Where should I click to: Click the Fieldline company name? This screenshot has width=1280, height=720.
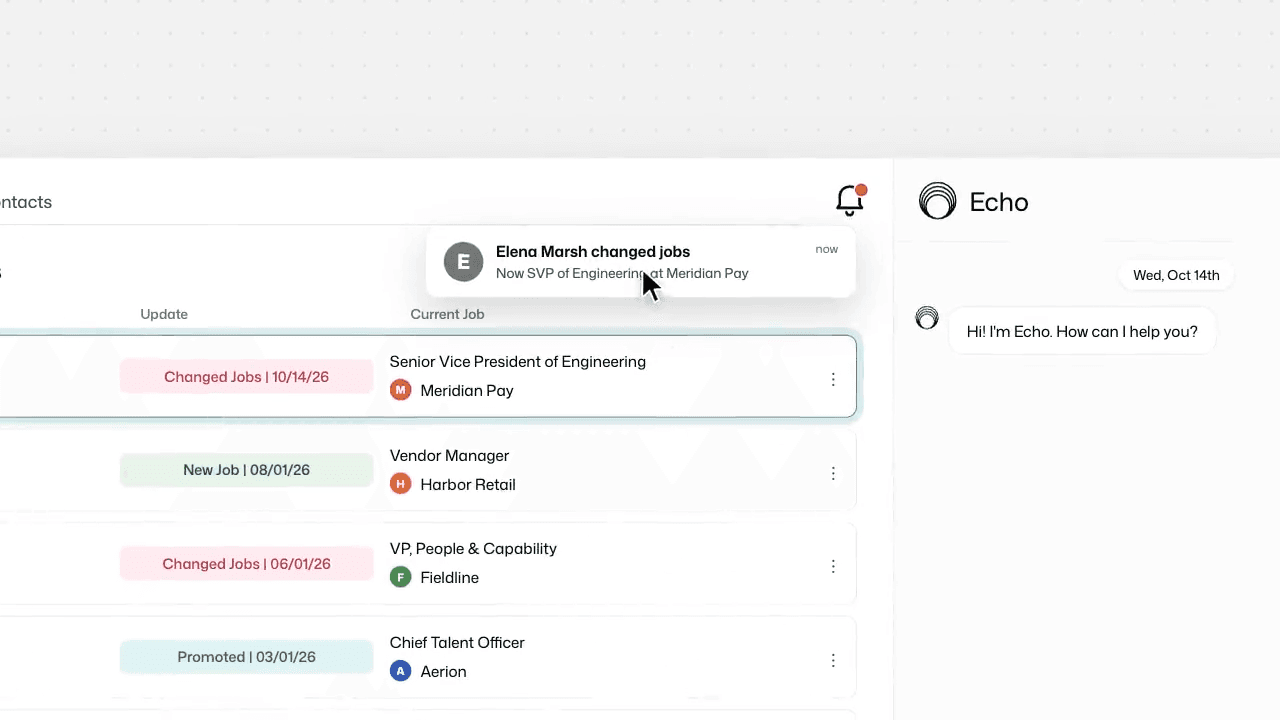pyautogui.click(x=450, y=577)
